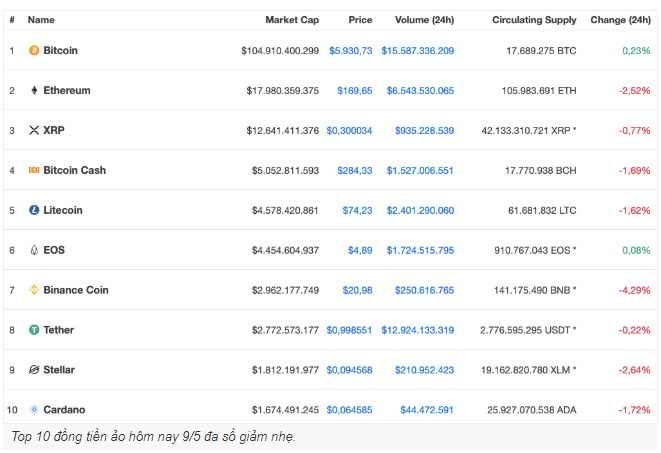Select Stellar change value -2,64%
Viewport: 661px width, 453px height.
point(634,370)
